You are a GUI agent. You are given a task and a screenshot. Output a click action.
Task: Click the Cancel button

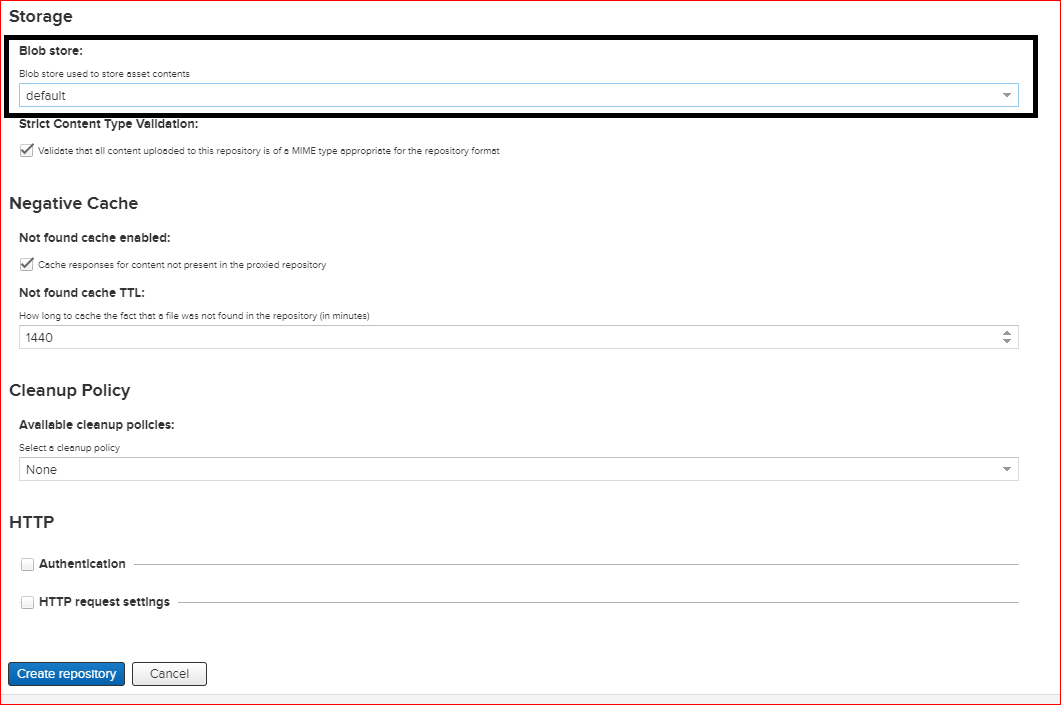[x=169, y=674]
